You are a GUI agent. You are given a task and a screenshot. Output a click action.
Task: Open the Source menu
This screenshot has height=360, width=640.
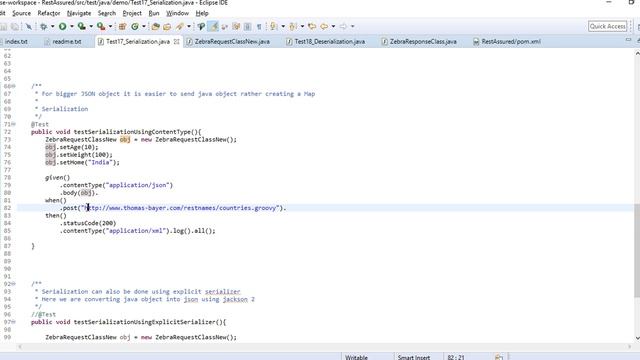(x=21, y=13)
